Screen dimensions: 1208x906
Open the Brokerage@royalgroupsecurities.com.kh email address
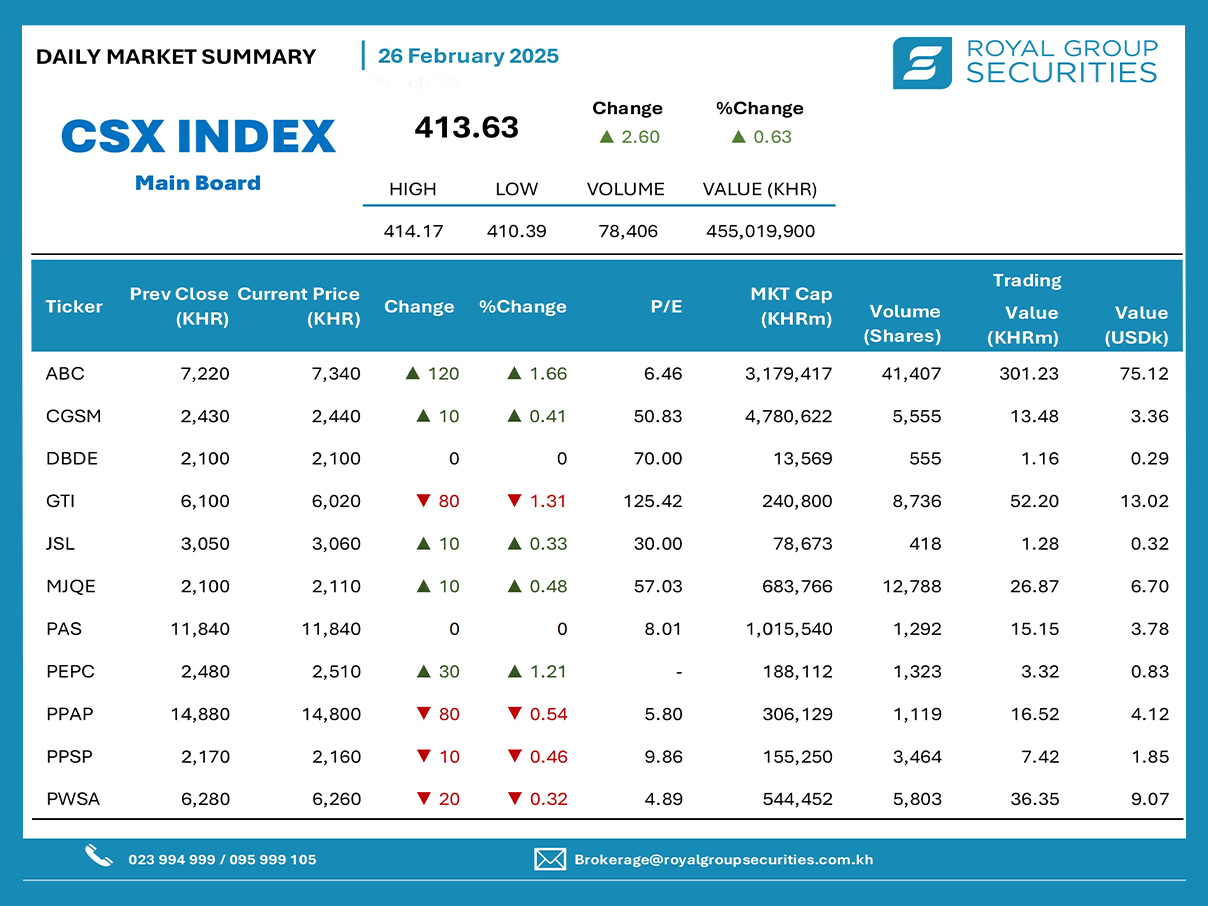click(x=723, y=859)
